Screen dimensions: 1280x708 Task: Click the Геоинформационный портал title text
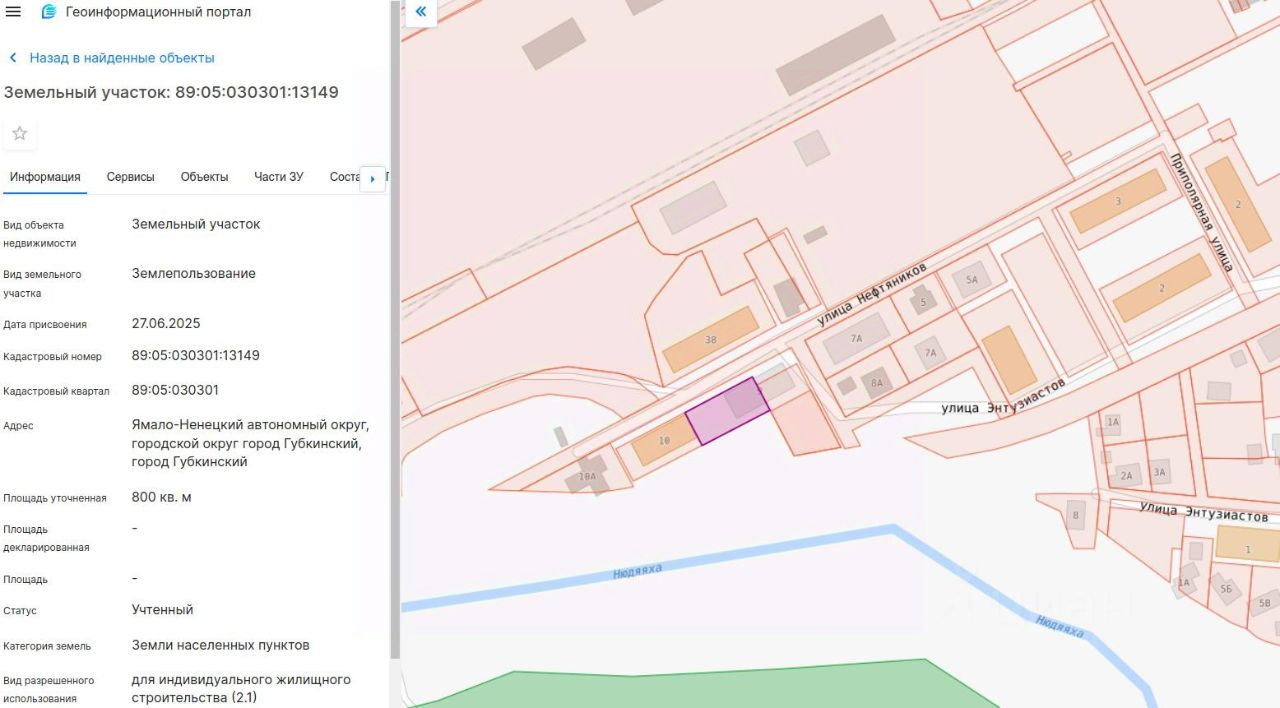158,12
